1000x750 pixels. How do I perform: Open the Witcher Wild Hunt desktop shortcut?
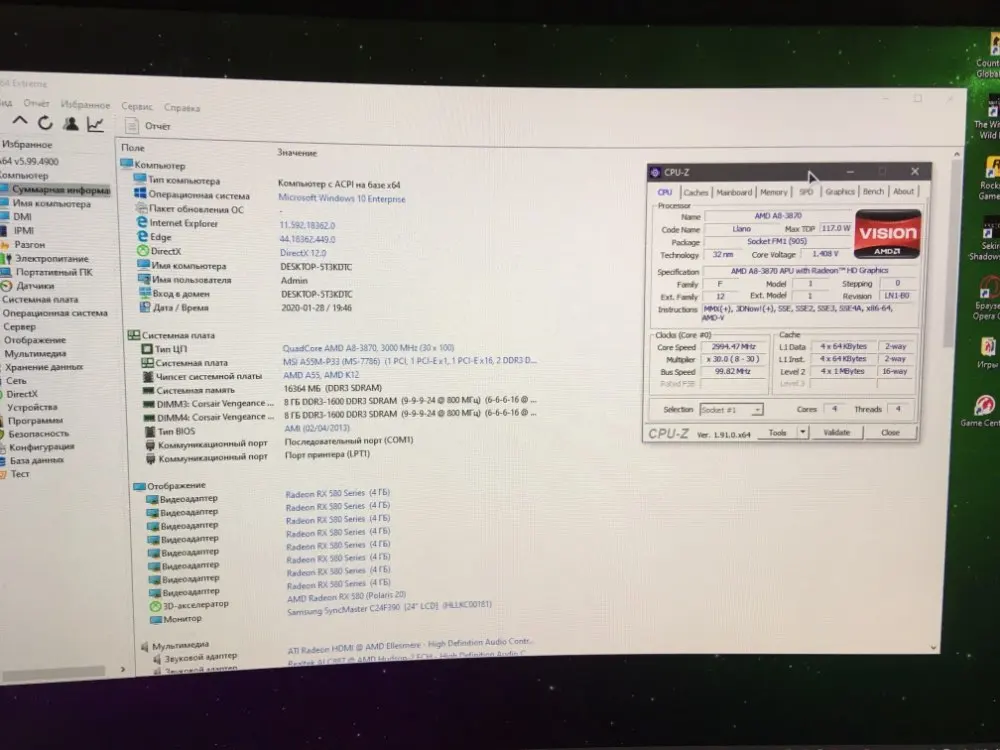[x=989, y=118]
